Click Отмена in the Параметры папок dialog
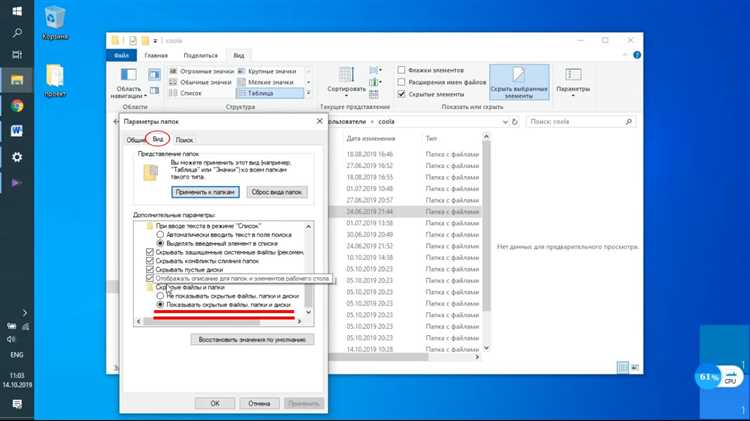750x421 pixels. 259,404
